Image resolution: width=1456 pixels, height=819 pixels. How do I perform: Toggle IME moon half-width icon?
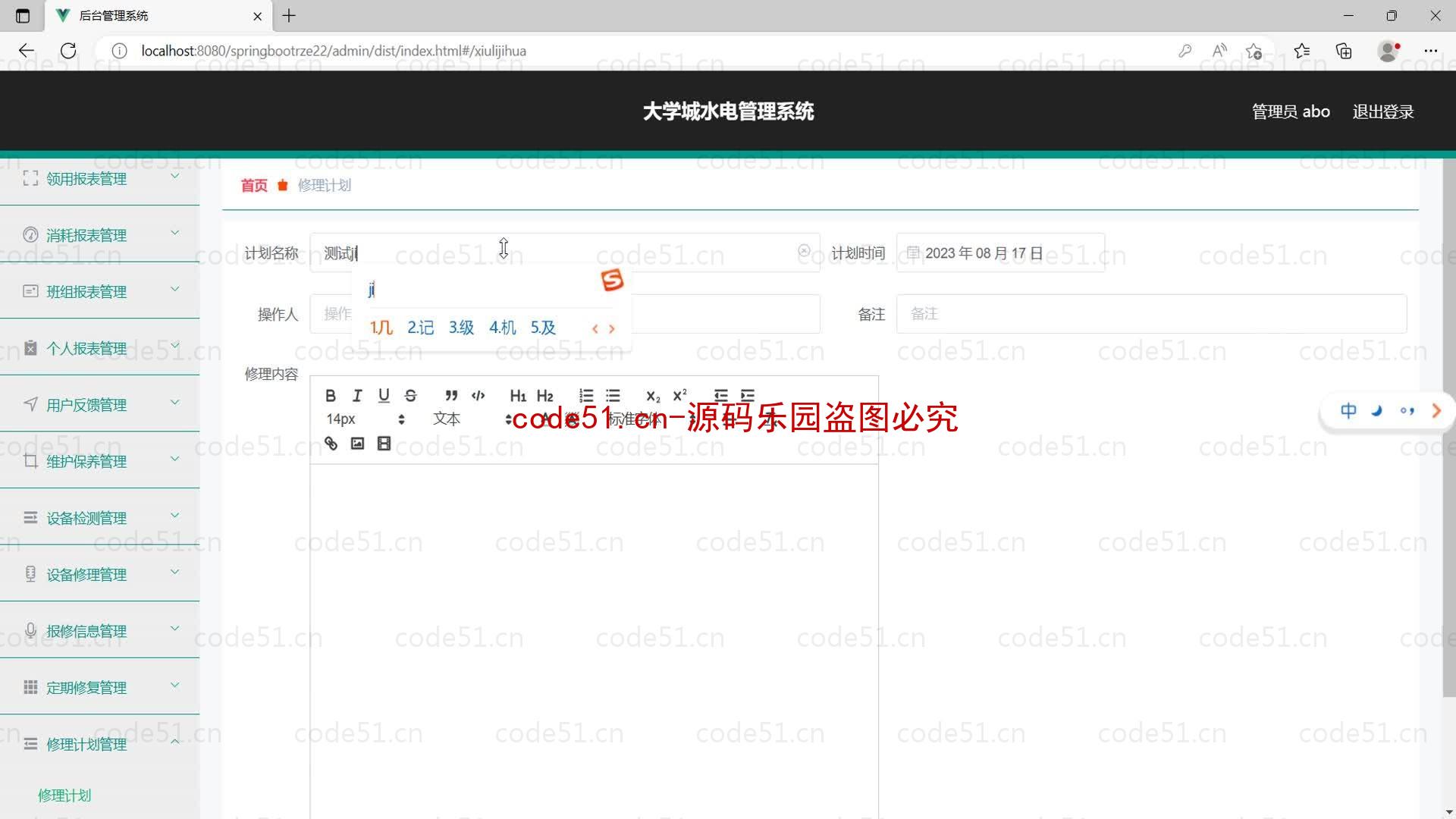click(x=1377, y=411)
